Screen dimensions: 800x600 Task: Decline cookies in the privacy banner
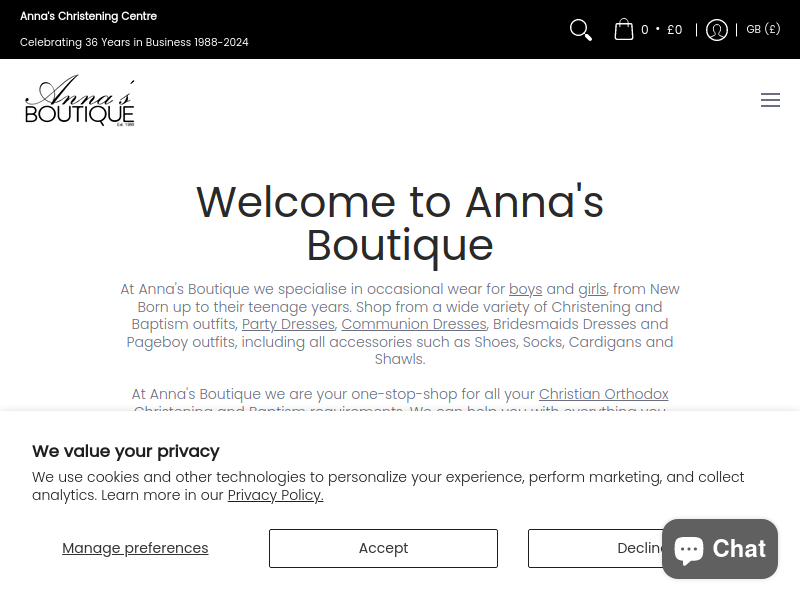coord(595,548)
